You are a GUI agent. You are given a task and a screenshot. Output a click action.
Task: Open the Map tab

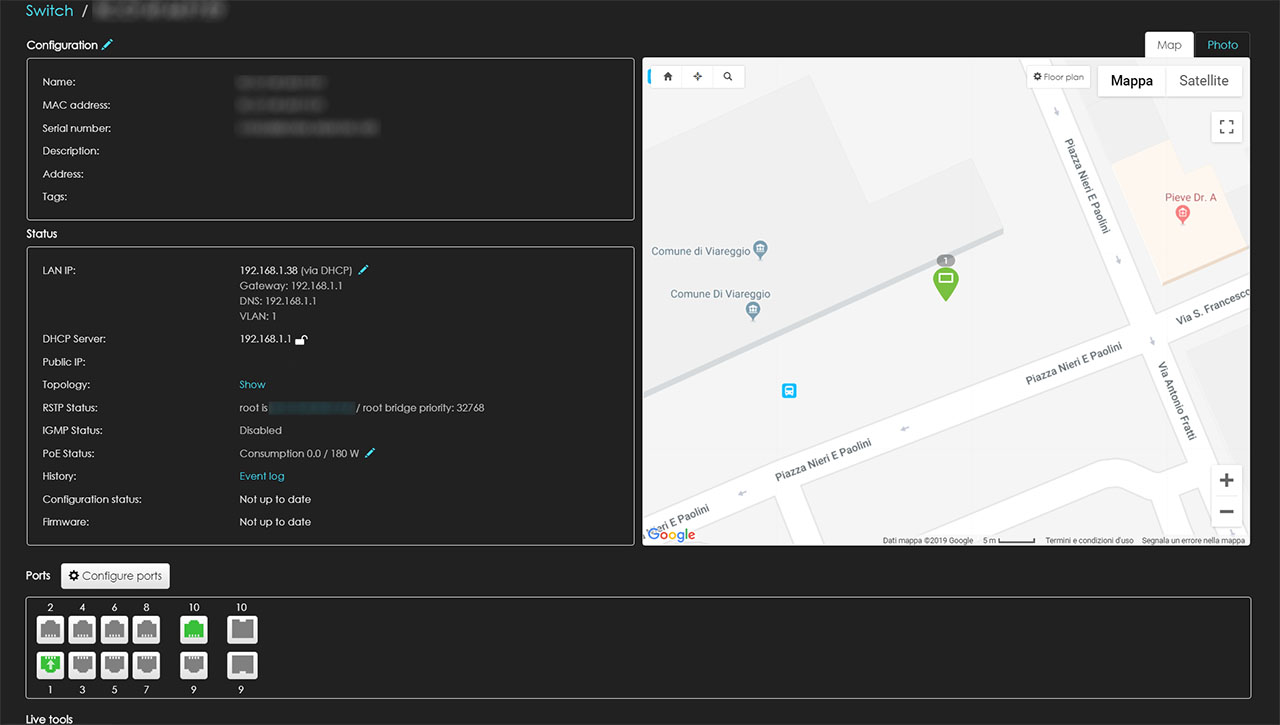pos(1169,45)
